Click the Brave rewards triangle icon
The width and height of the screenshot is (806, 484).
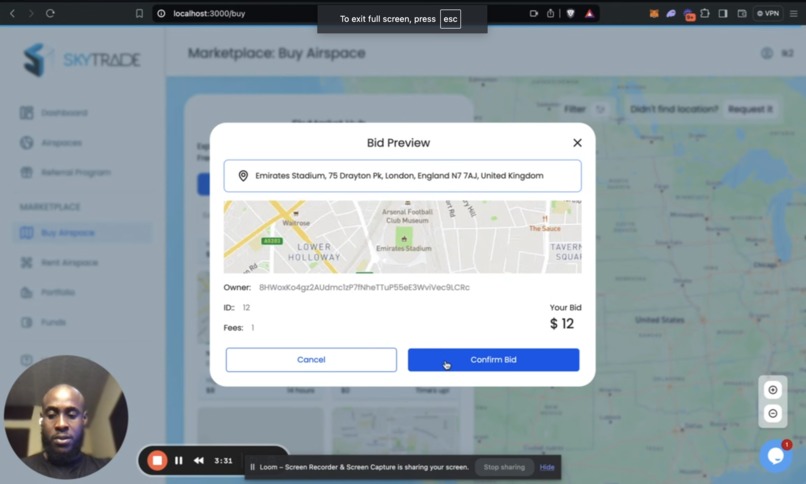click(x=590, y=13)
